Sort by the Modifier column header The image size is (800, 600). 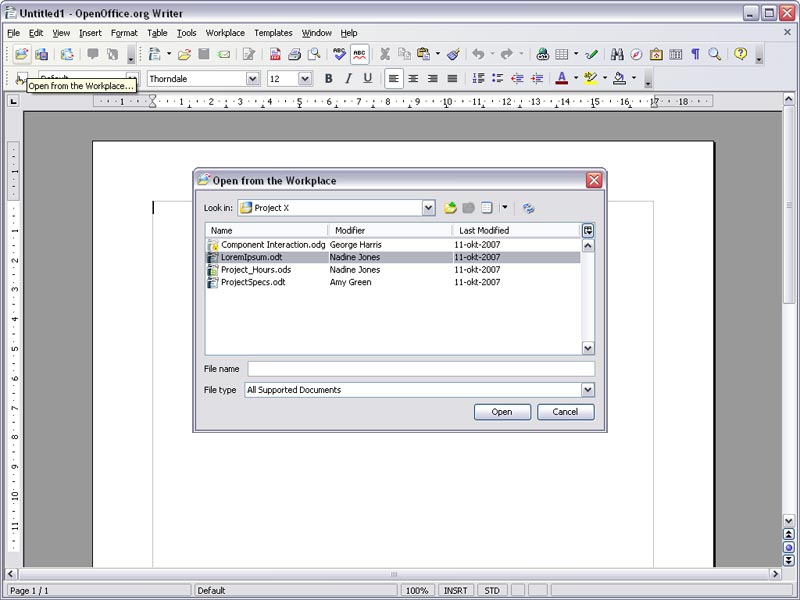390,231
